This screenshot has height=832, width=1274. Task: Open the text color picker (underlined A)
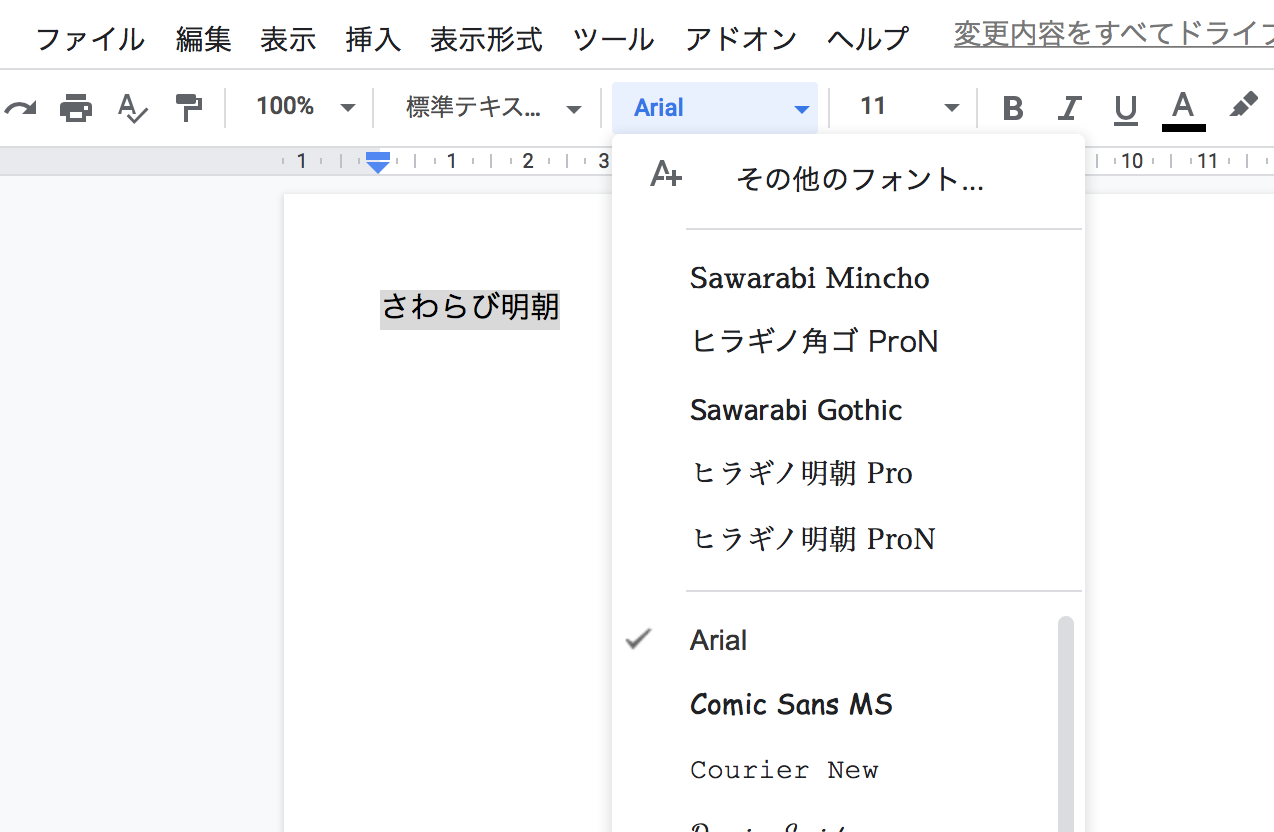1183,108
